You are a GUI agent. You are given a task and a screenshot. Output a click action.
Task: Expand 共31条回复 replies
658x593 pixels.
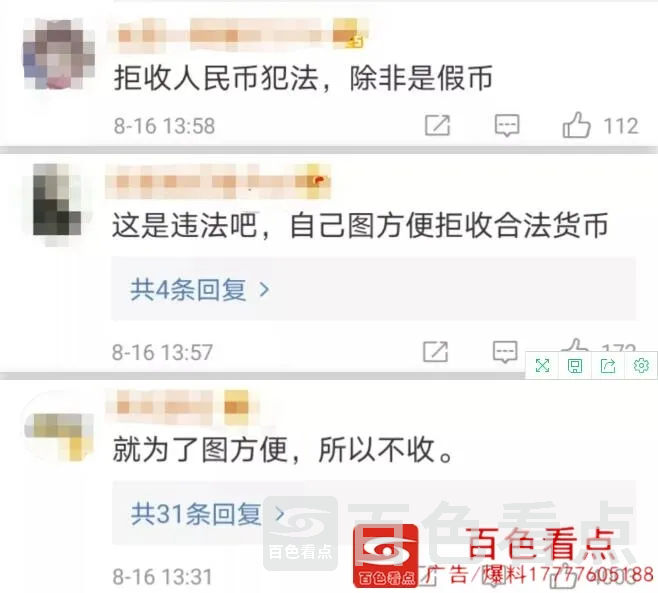click(373, 513)
